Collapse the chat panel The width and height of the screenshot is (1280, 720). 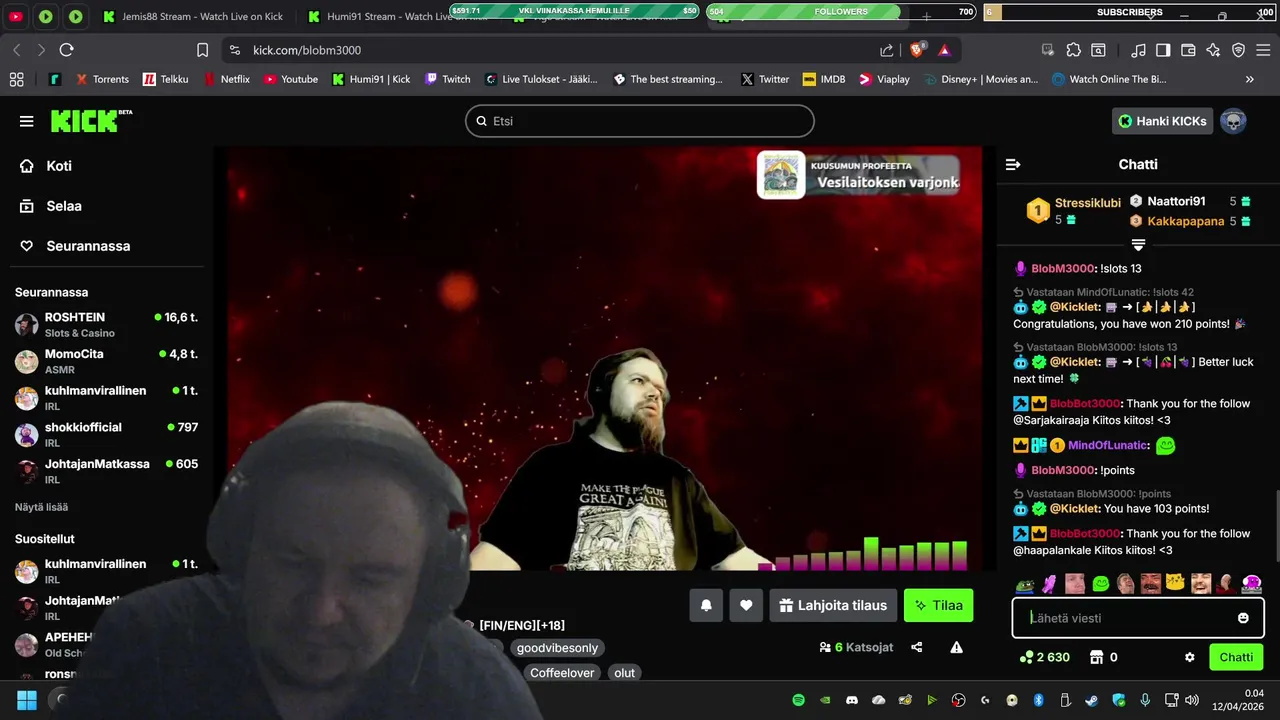[1013, 164]
